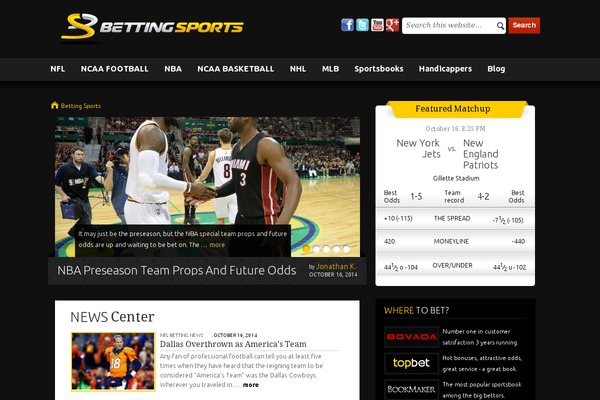This screenshot has width=600, height=400.
Task: Click +10 (-115) spread odds
Action: click(398, 219)
